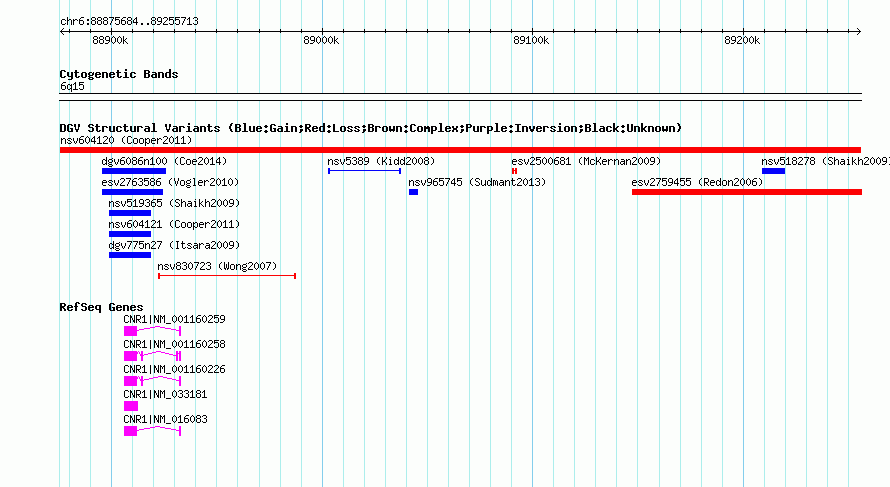
Task: Open the nsv604120 (Cooper2011) label
Action: (126, 140)
